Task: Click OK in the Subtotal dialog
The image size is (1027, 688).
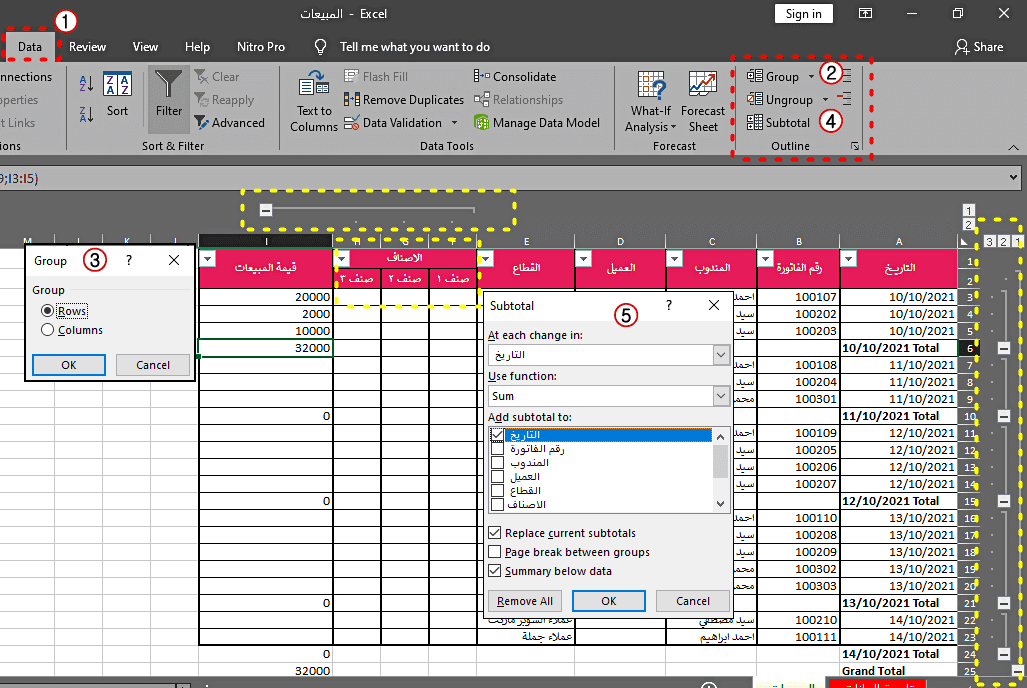Action: point(608,601)
